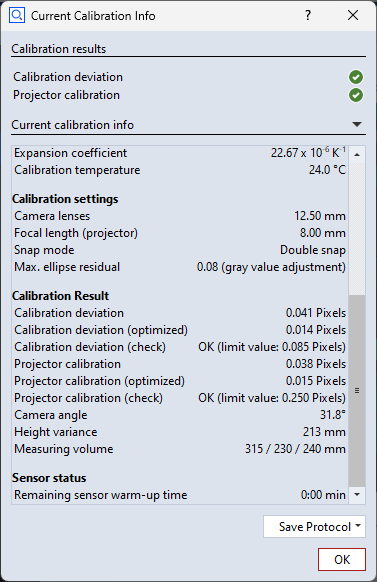Click the green check icon for Projector calibration
The height and width of the screenshot is (582, 377).
pos(356,95)
